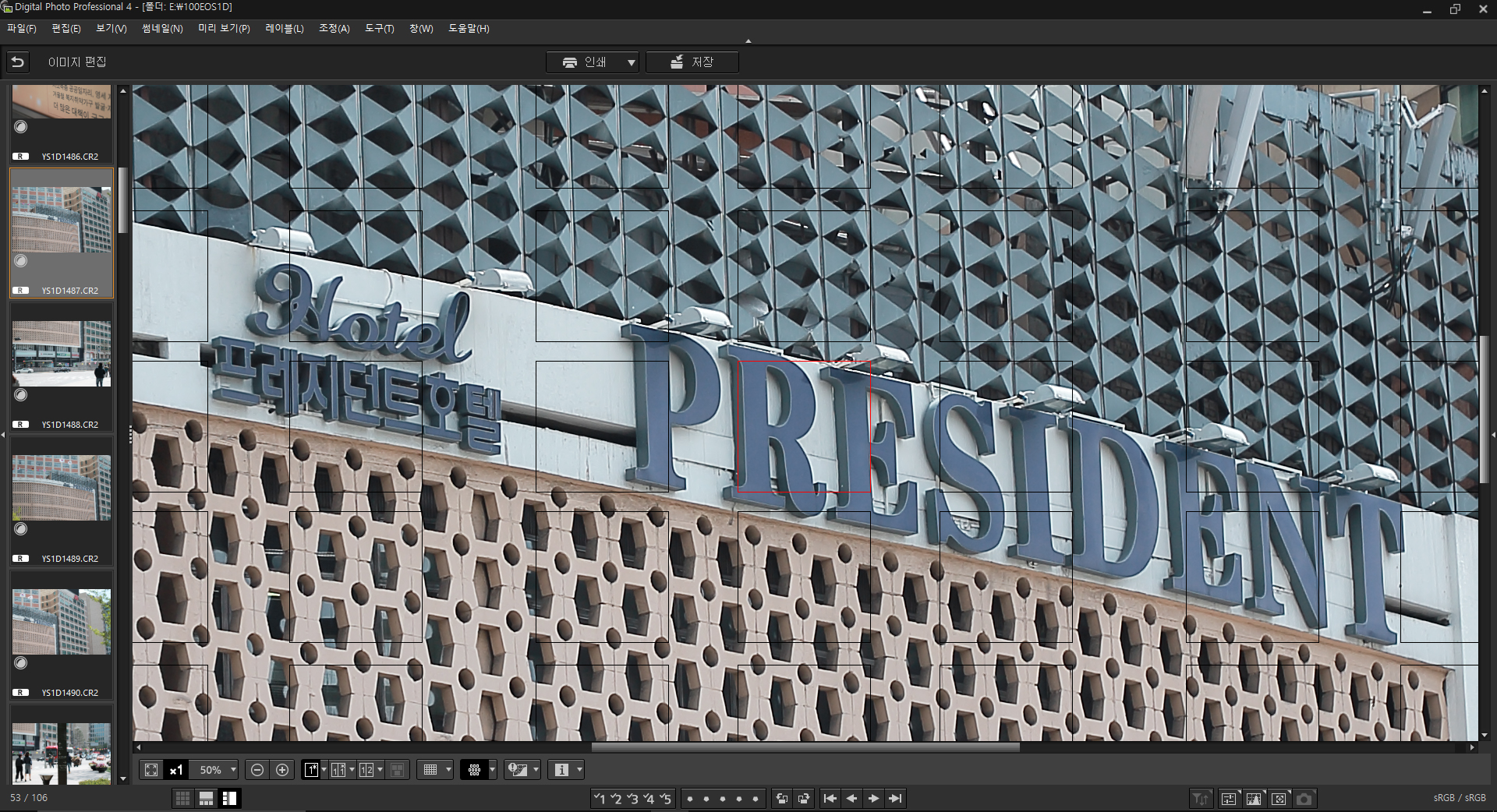Select single image preview mode
The image size is (1497, 812).
[x=311, y=770]
